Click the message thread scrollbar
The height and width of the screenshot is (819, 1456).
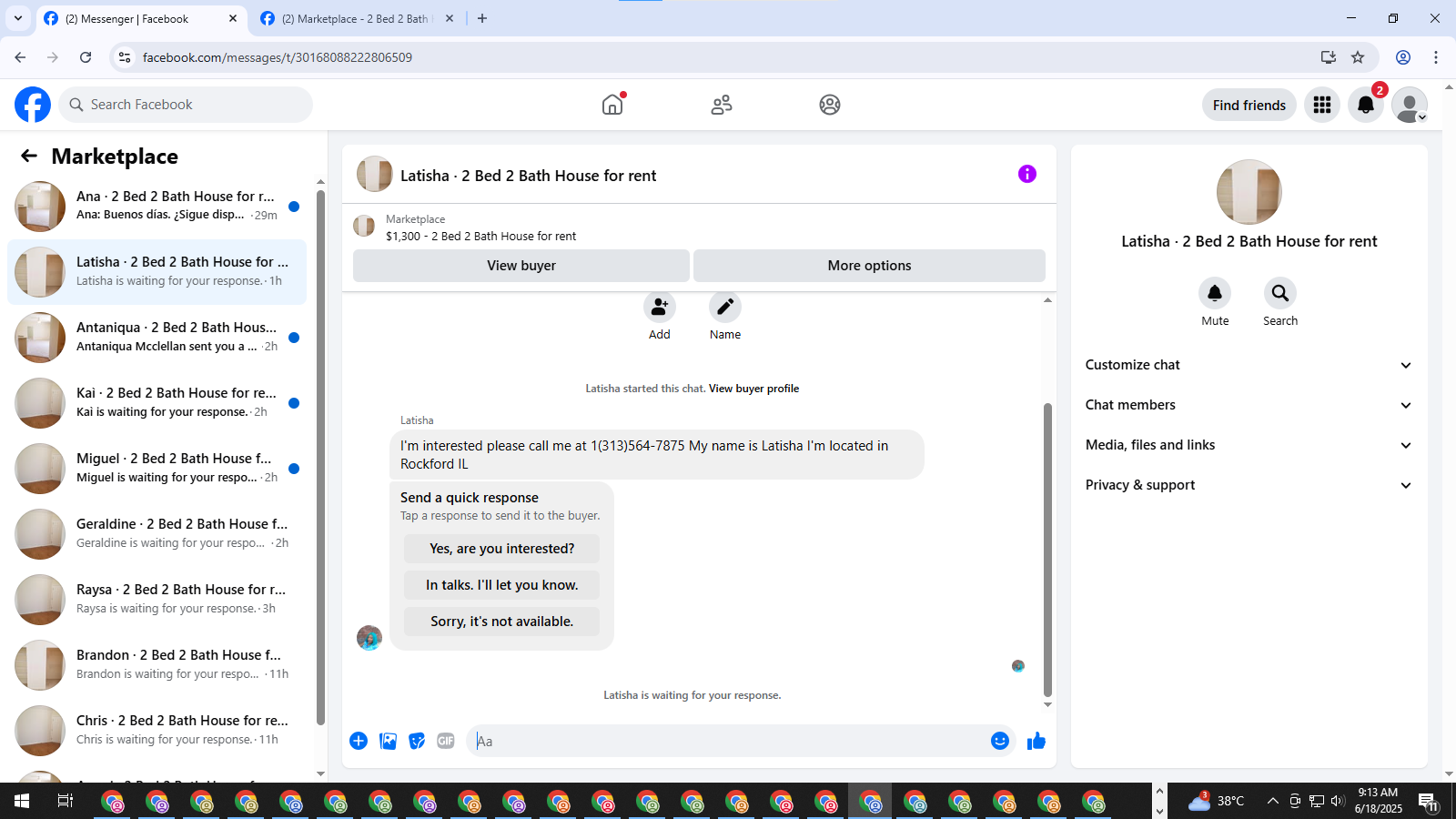[x=1047, y=550]
